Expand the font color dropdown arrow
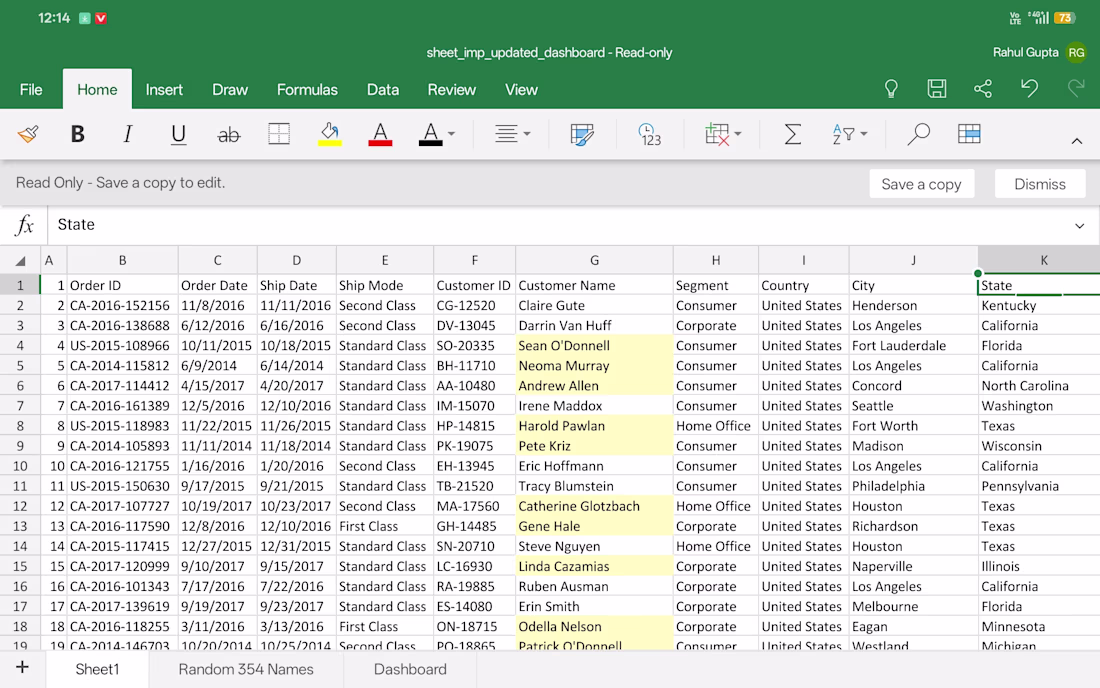 [x=451, y=133]
